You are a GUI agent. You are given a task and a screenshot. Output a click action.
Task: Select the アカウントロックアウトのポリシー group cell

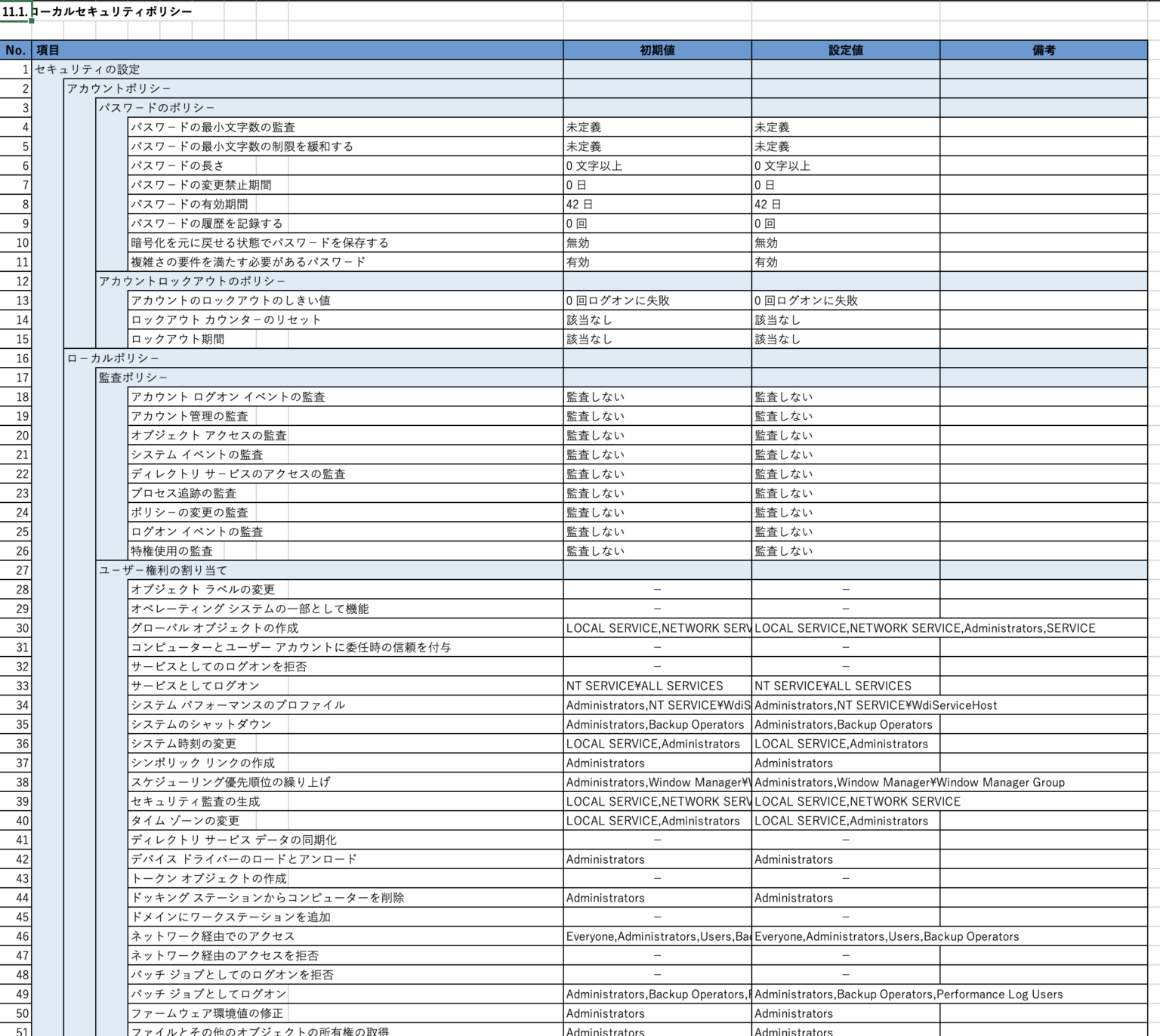point(192,281)
